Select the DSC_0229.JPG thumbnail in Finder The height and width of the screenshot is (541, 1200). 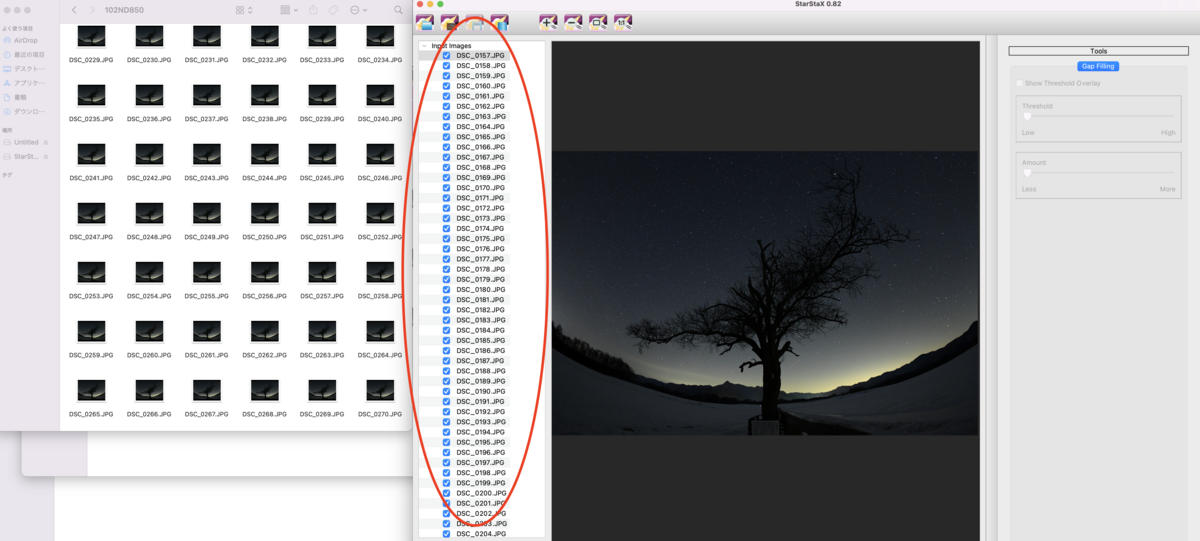[91, 37]
